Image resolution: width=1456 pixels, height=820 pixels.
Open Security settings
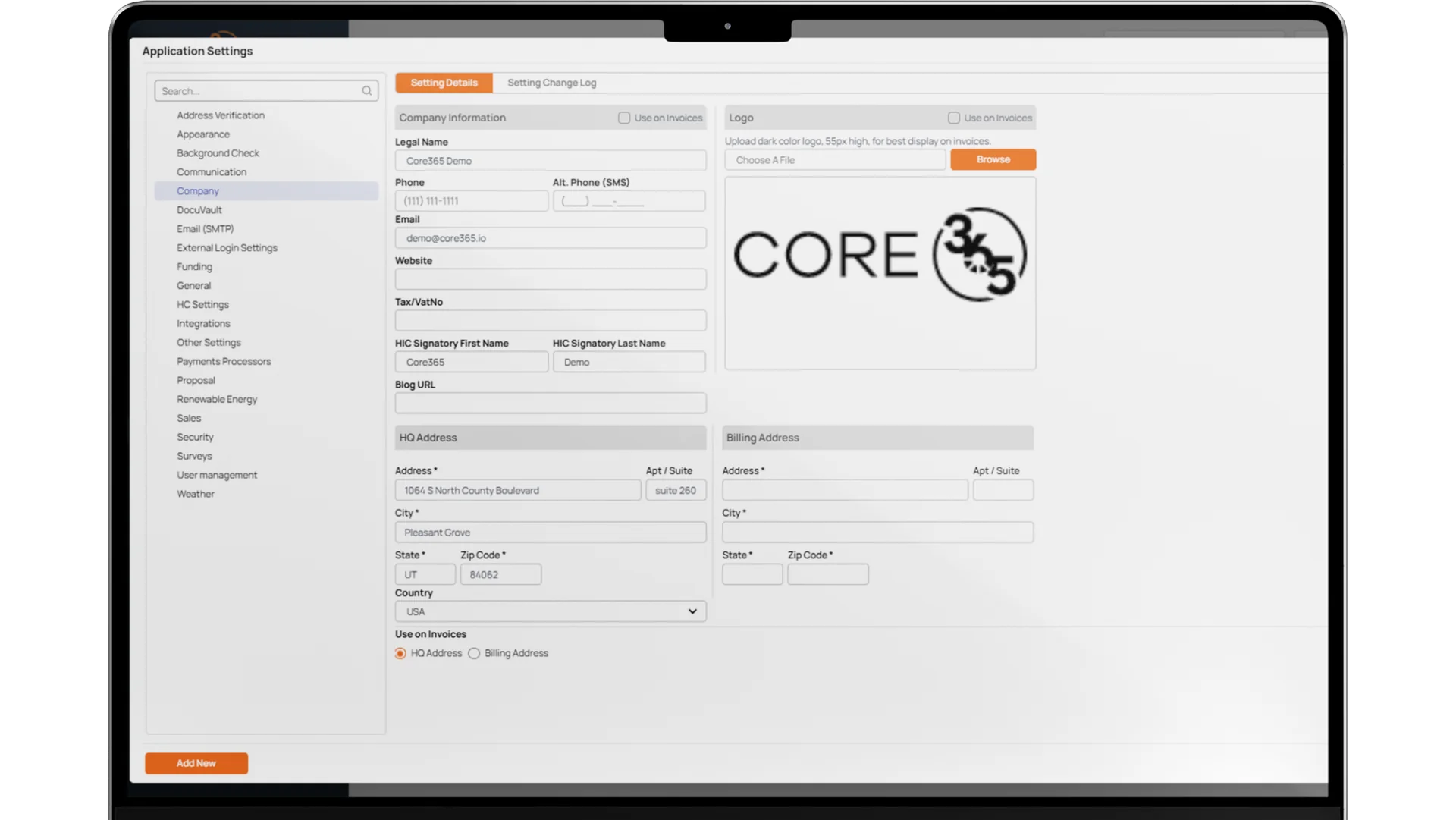pyautogui.click(x=196, y=438)
